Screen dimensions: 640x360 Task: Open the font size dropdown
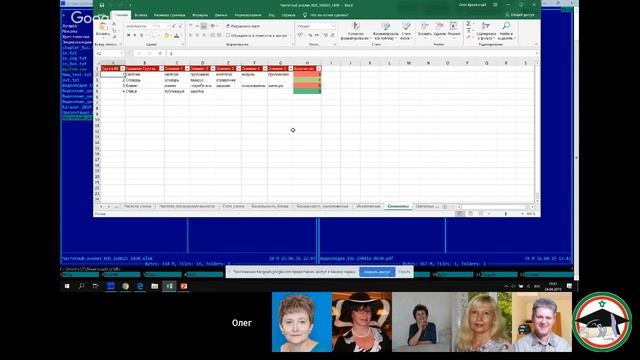tap(167, 26)
